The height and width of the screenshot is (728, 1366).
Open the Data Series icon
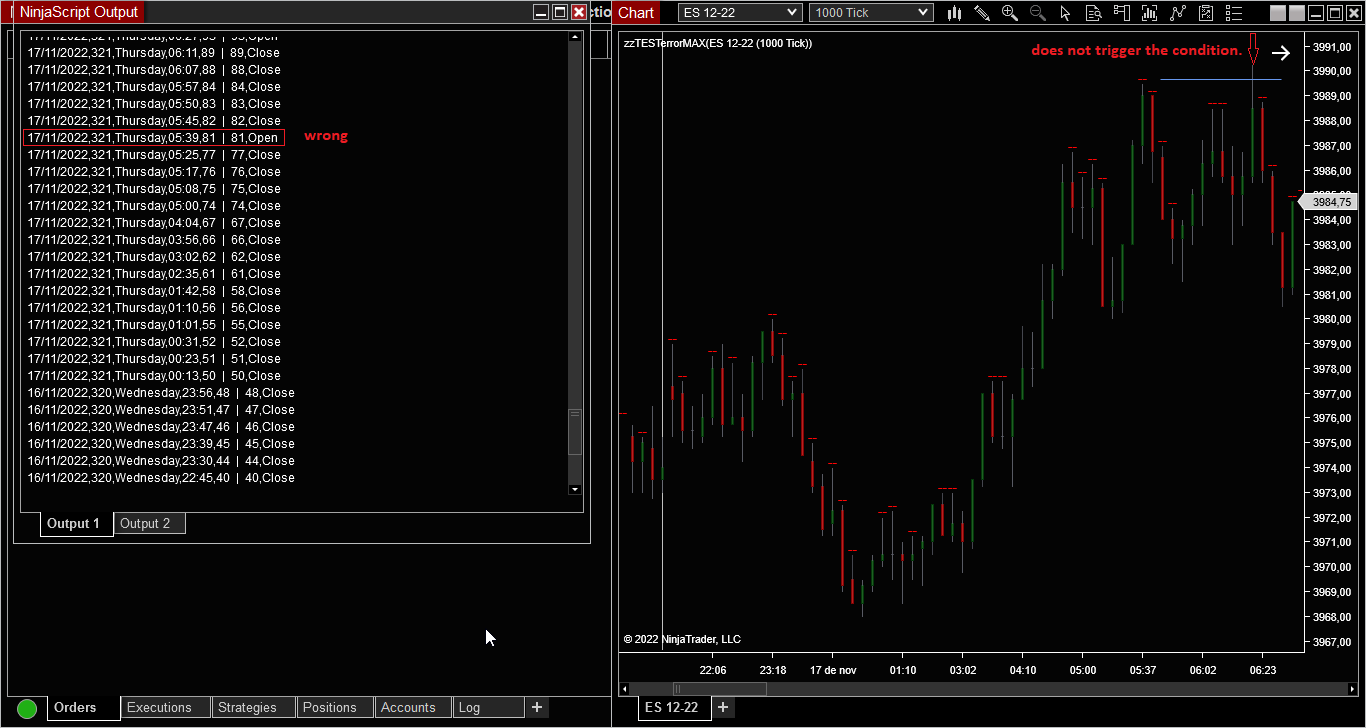[x=1150, y=12]
